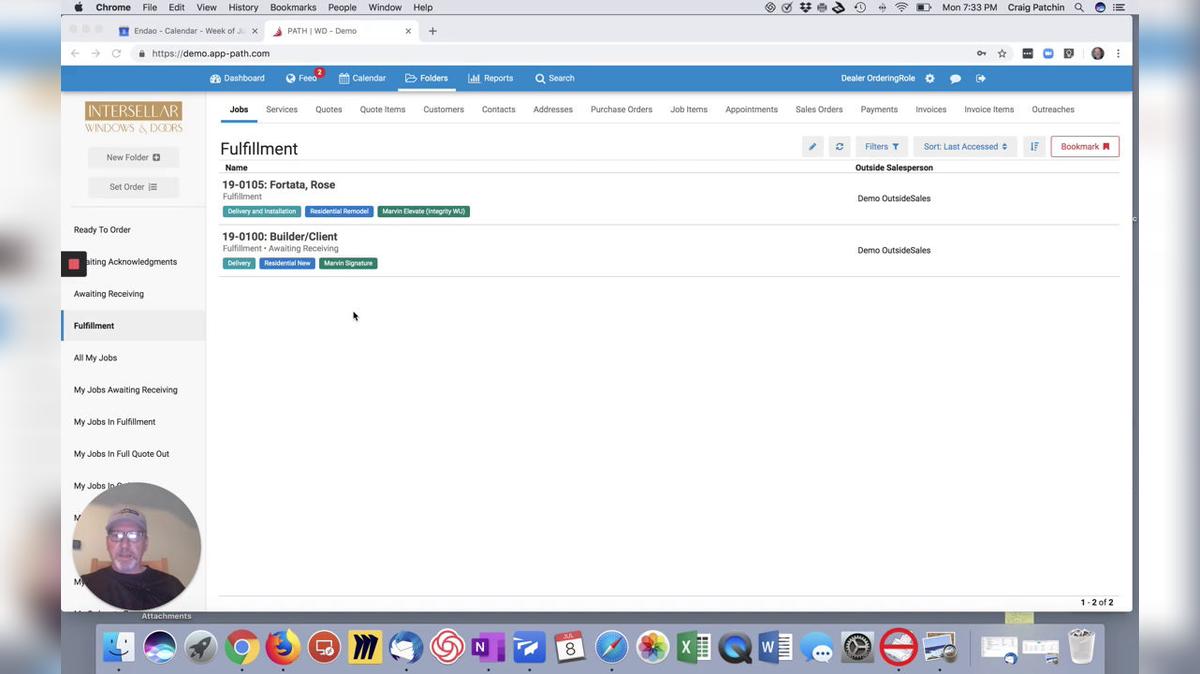Open System Preferences from the Dock
The width and height of the screenshot is (1200, 674).
pos(857,647)
